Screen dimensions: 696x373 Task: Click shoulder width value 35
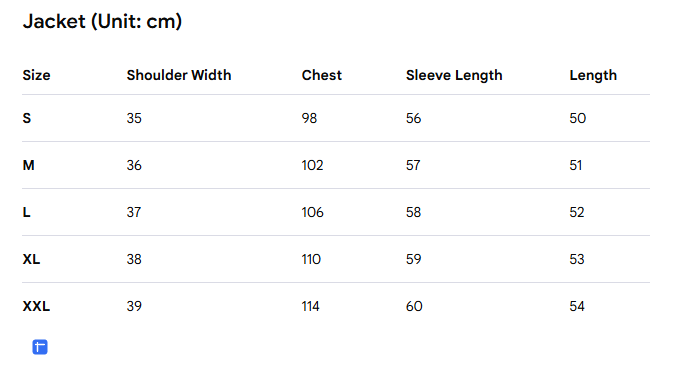(x=134, y=118)
